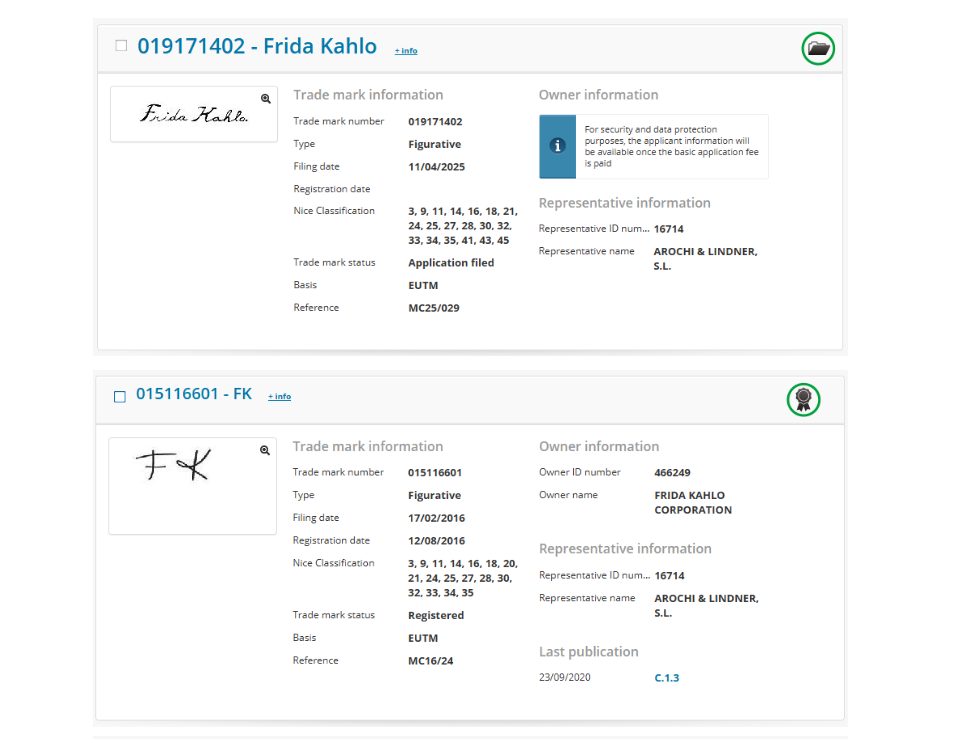958x739 pixels.
Task: Select the reference value MC25/029
Action: [434, 308]
